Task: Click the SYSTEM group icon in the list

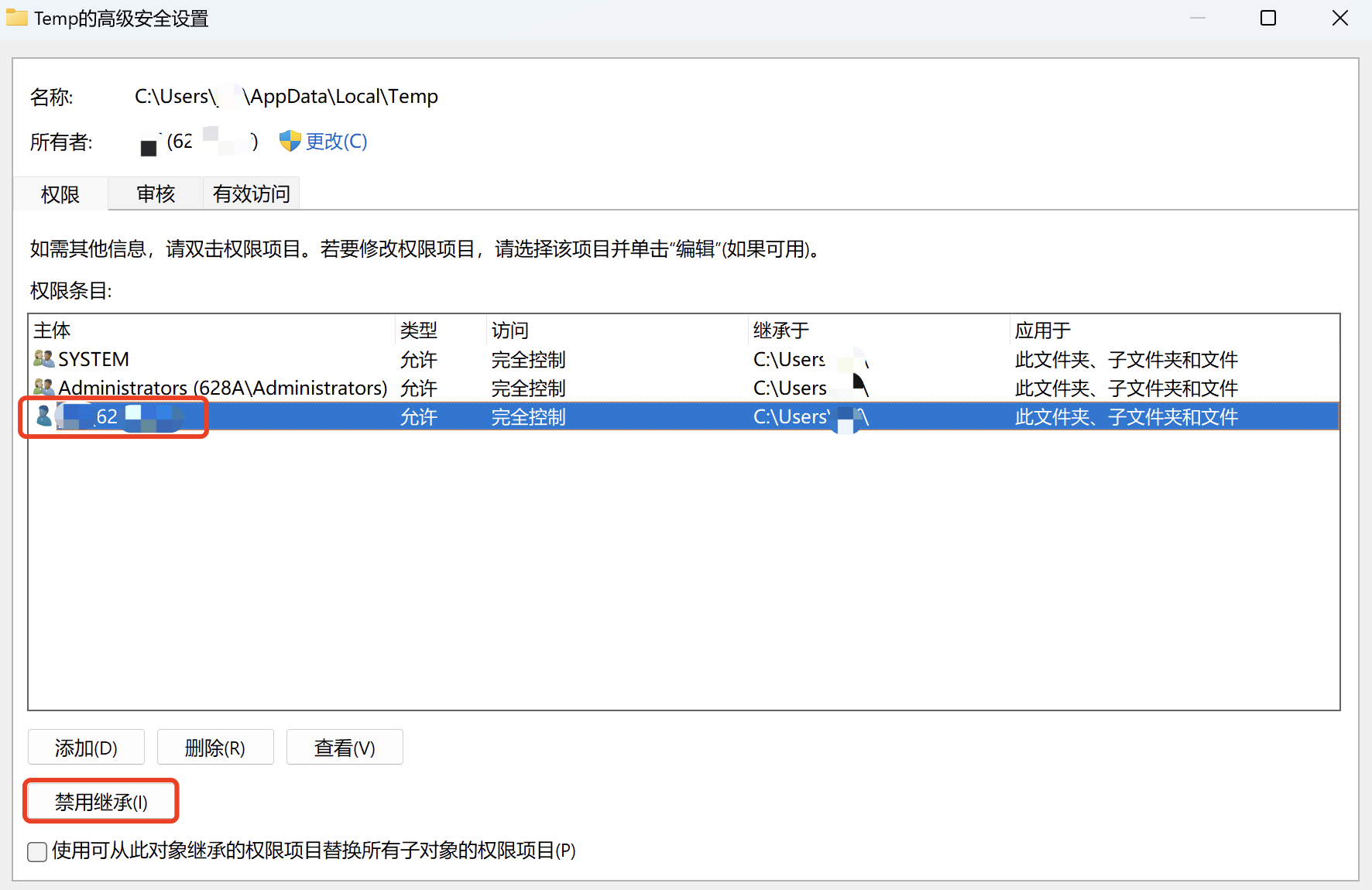Action: point(43,358)
